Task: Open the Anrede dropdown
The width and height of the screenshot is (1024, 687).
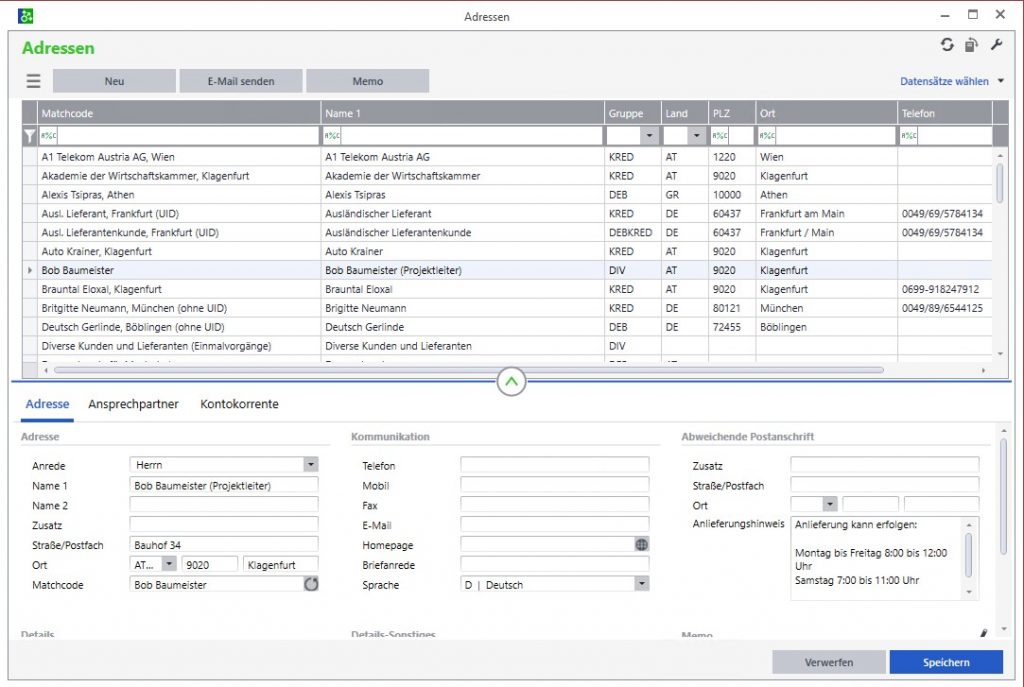Action: 311,465
